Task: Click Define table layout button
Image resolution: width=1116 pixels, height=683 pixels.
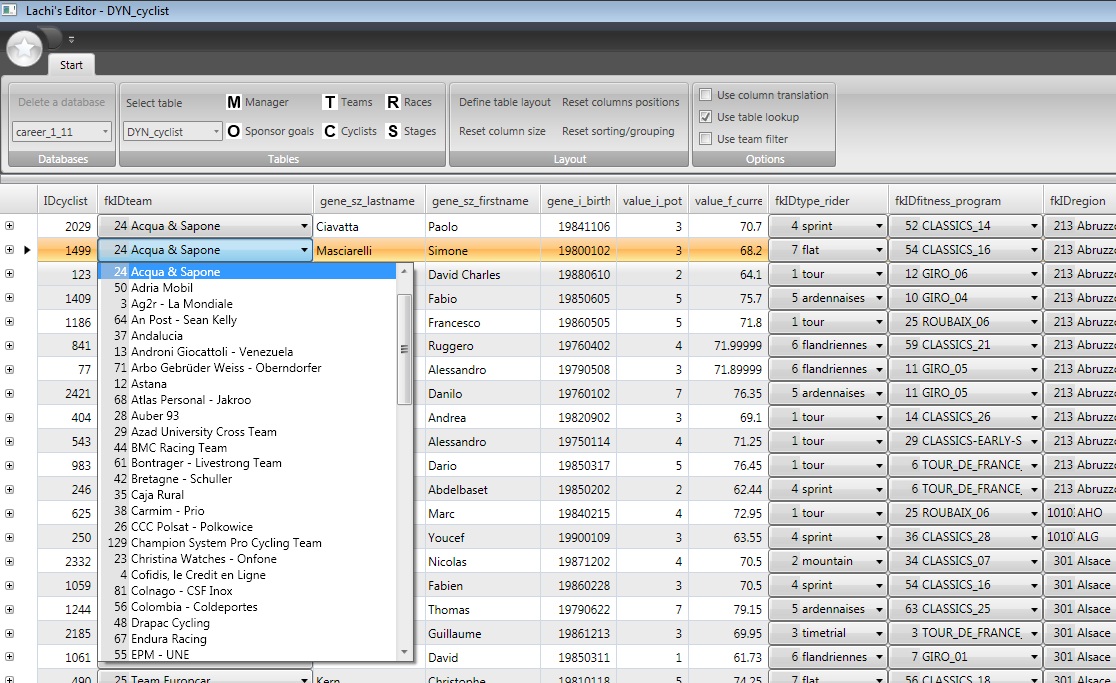Action: click(505, 102)
